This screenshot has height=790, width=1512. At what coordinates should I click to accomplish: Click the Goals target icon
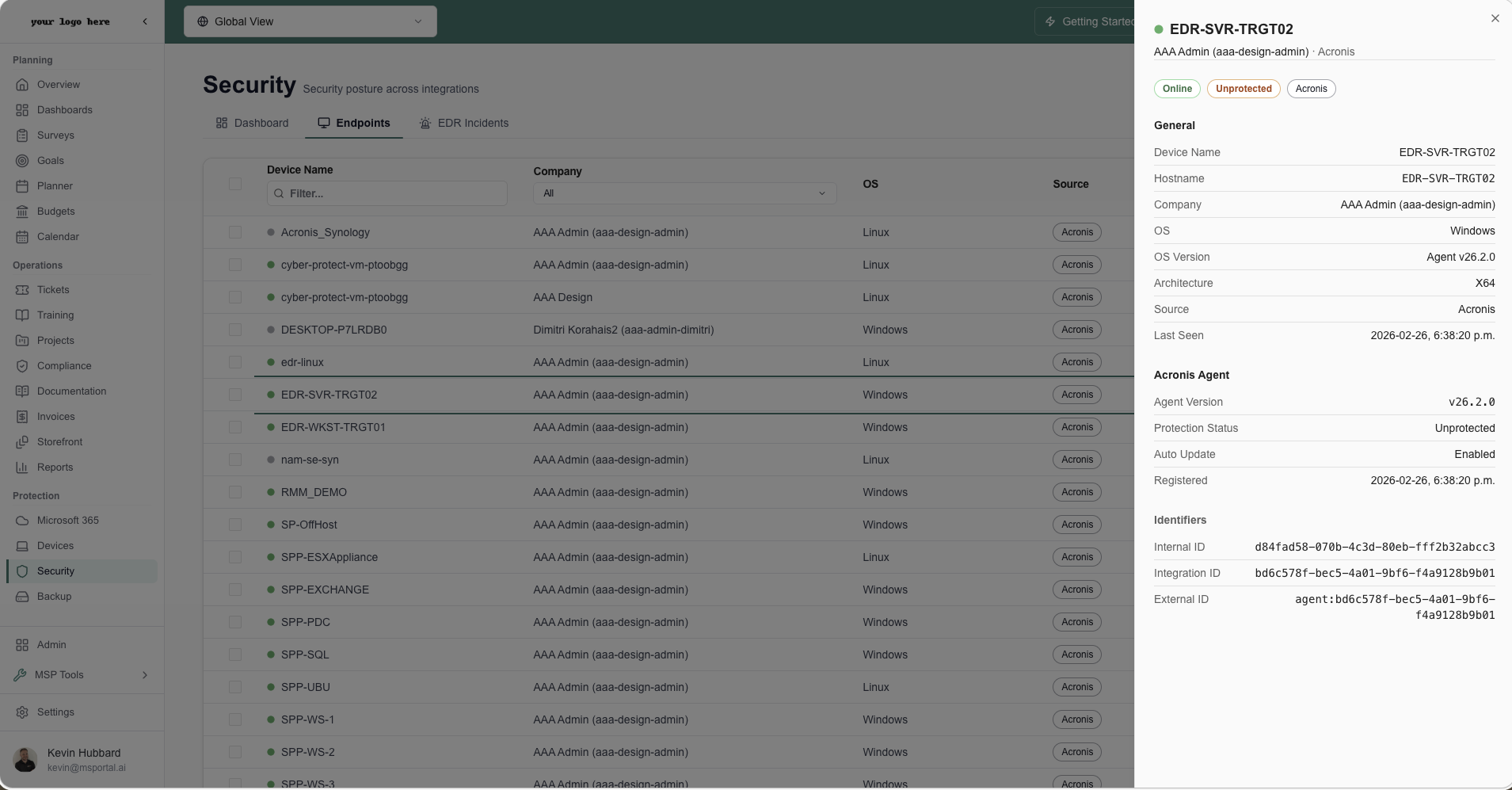pos(22,161)
